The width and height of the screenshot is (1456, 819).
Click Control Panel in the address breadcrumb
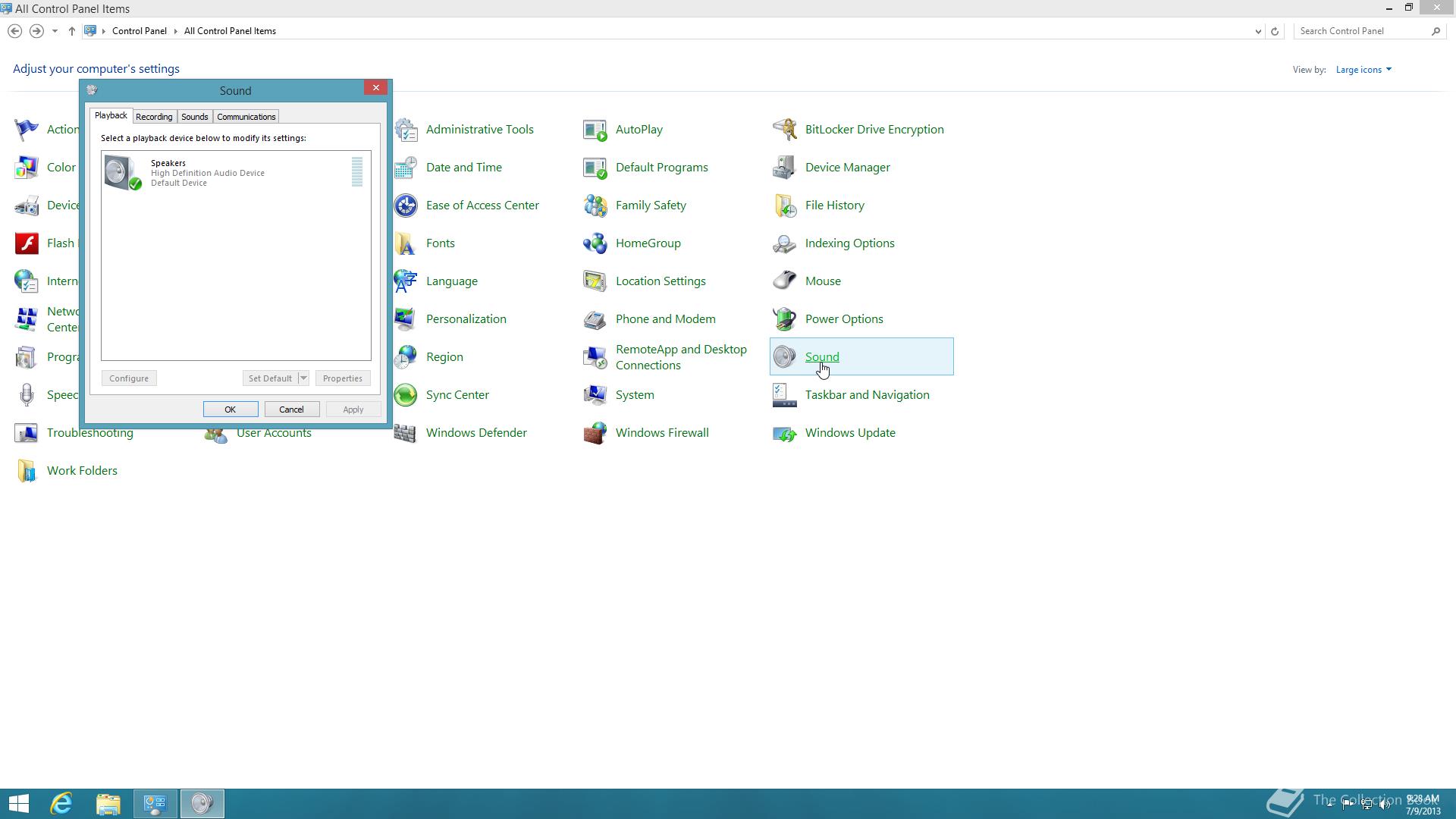click(x=140, y=31)
